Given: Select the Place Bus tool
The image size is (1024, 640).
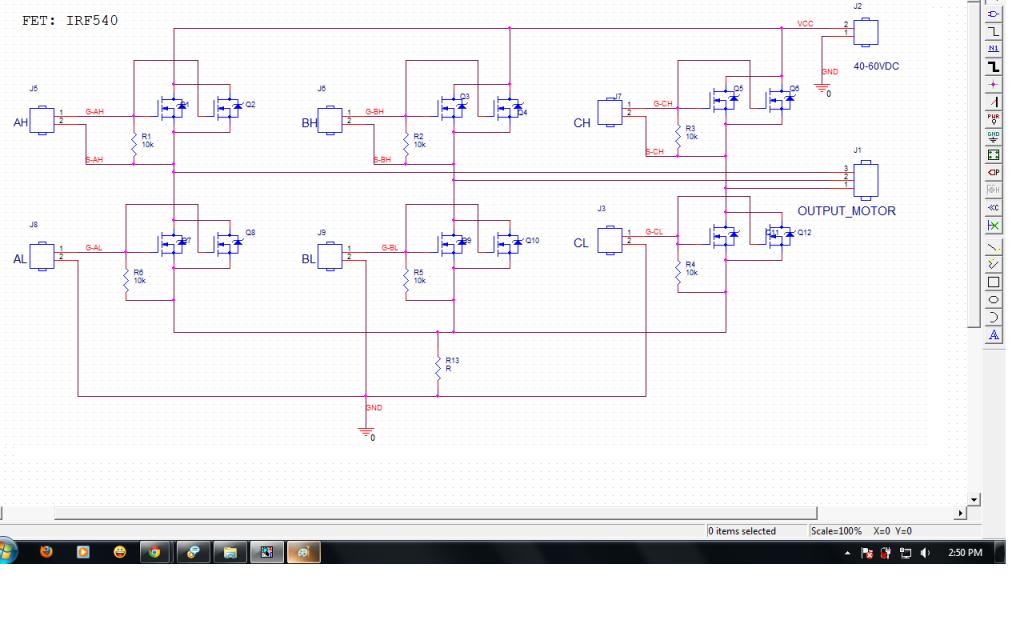Looking at the screenshot, I should coord(993,67).
